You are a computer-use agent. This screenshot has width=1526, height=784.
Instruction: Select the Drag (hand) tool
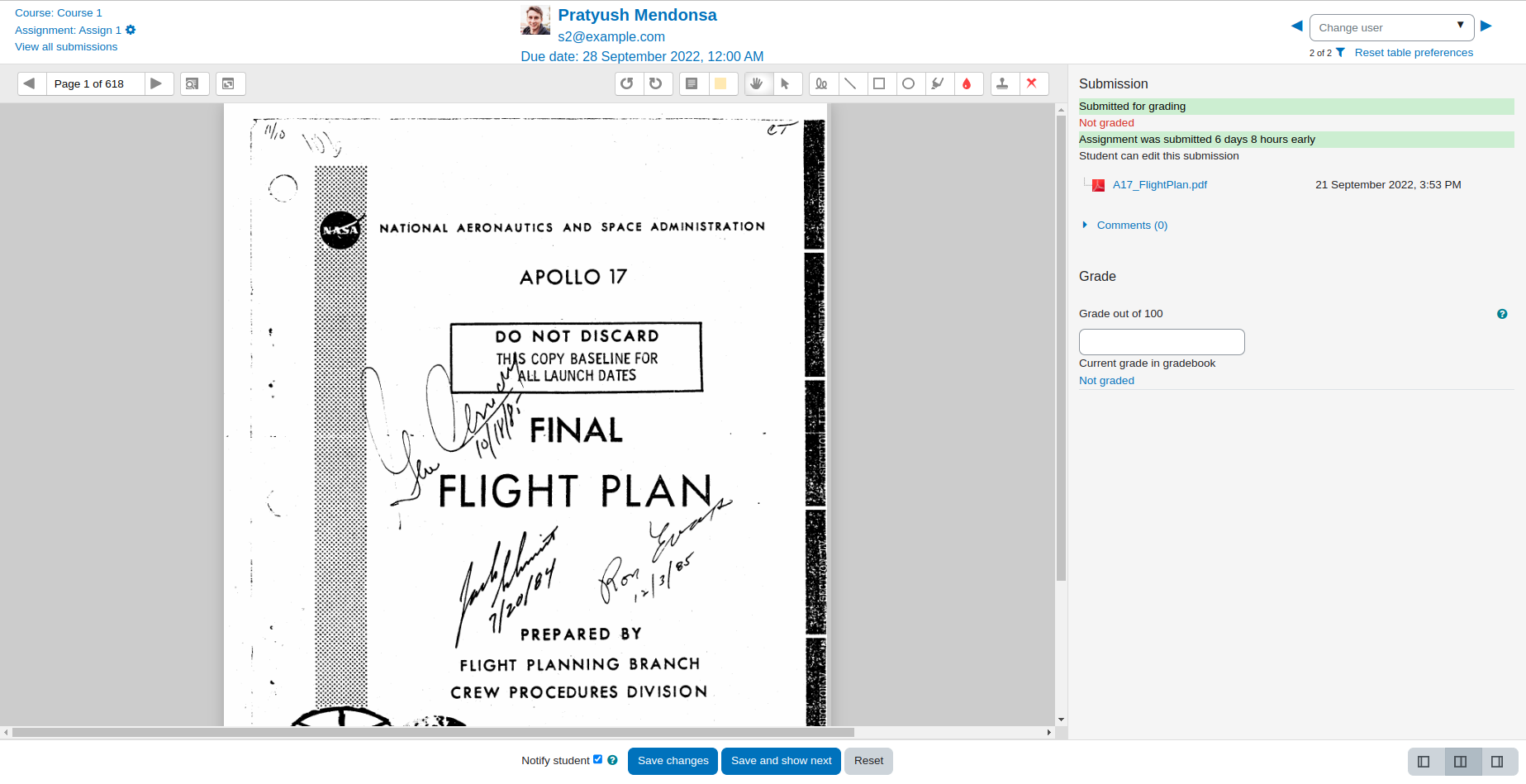(758, 83)
